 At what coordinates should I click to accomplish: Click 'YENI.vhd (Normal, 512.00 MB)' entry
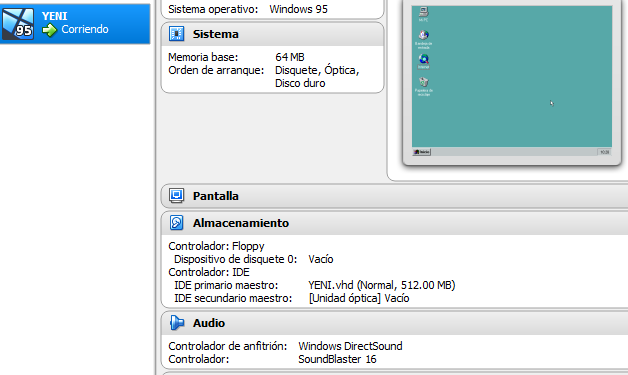(x=382, y=285)
